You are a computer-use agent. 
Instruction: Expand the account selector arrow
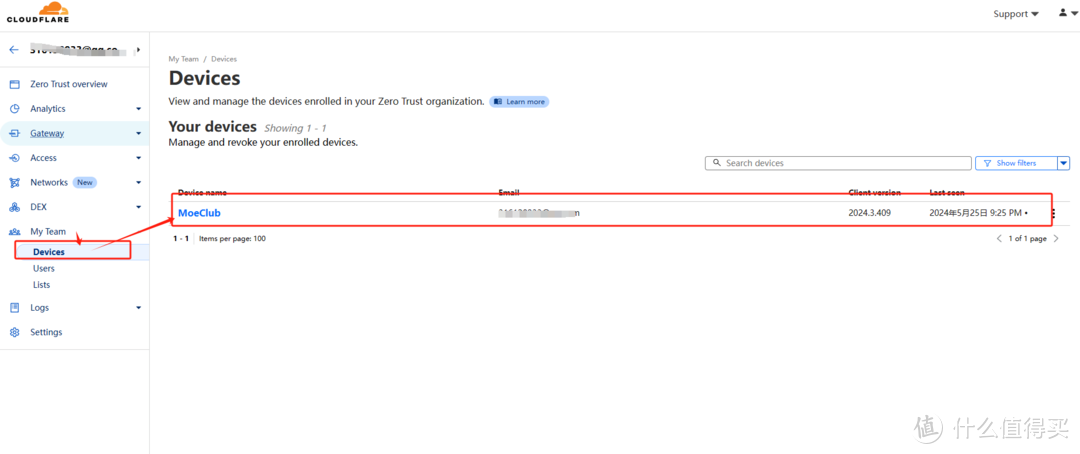138,50
